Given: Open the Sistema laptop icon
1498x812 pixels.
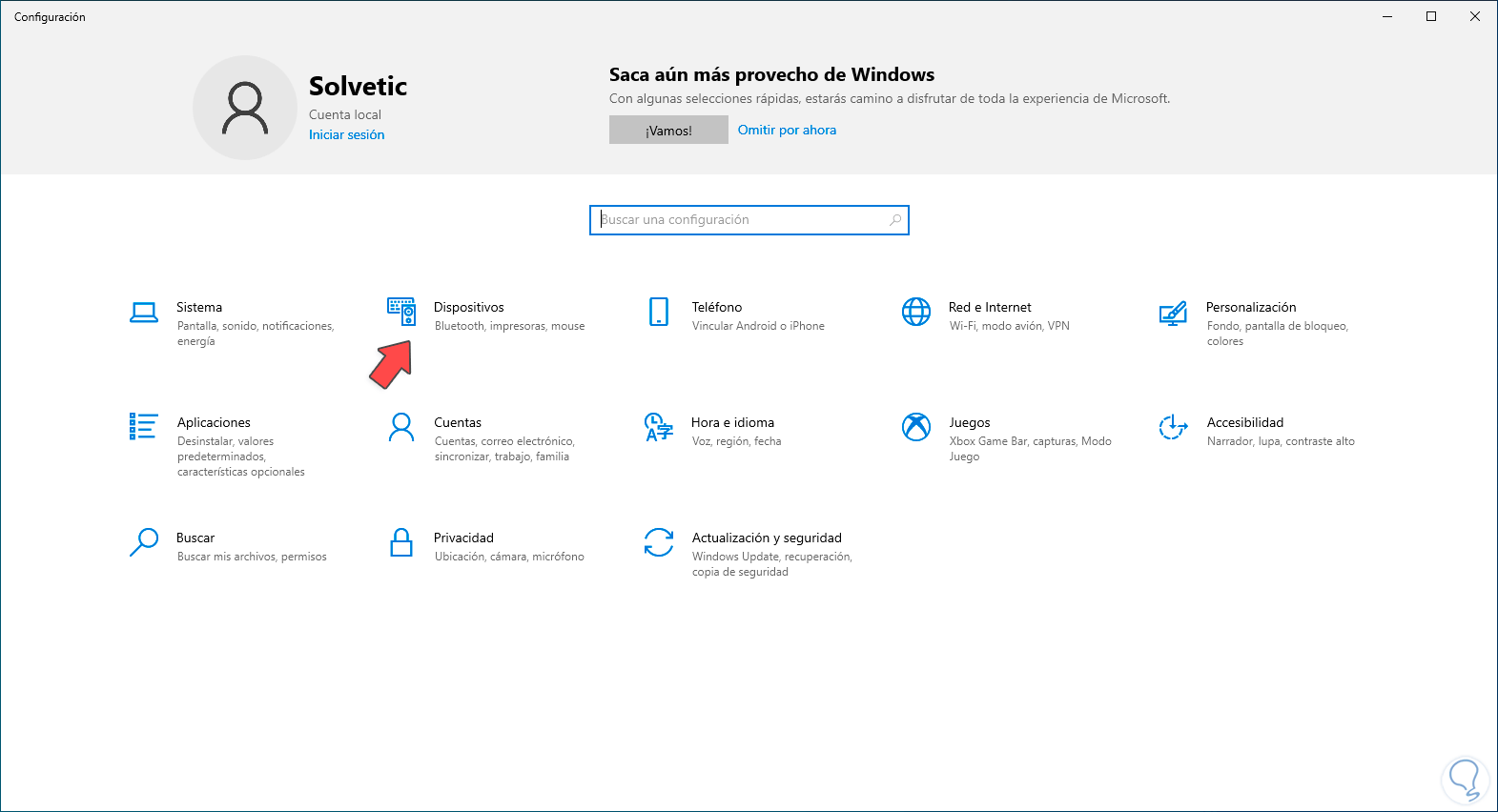Looking at the screenshot, I should [144, 313].
